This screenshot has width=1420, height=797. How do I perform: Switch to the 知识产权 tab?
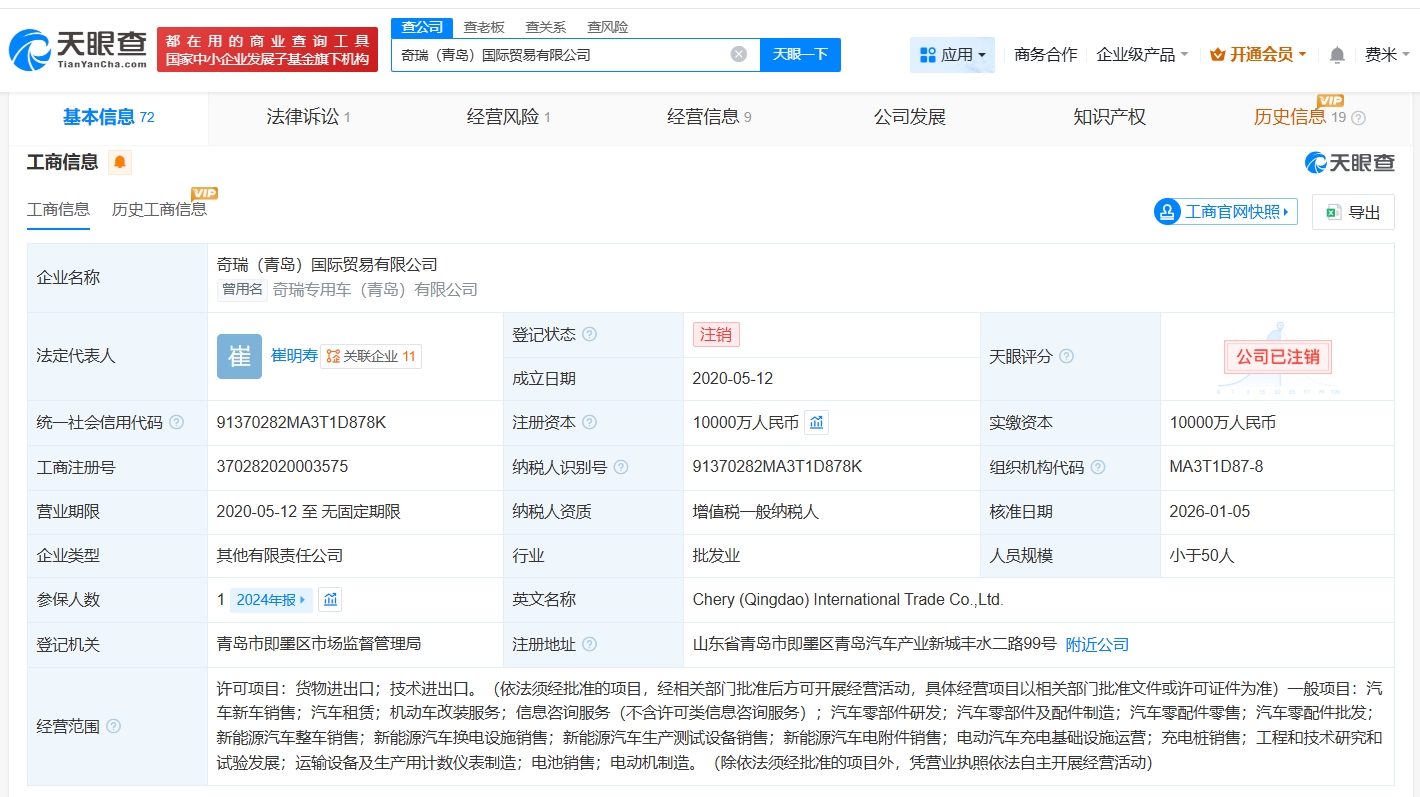pyautogui.click(x=1109, y=117)
